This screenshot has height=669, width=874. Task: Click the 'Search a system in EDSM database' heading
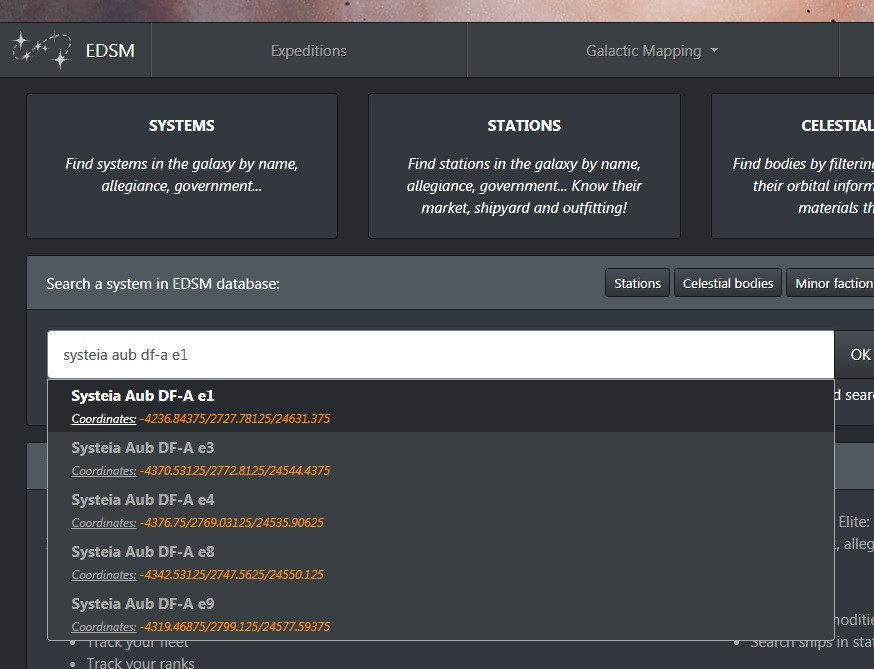point(163,284)
